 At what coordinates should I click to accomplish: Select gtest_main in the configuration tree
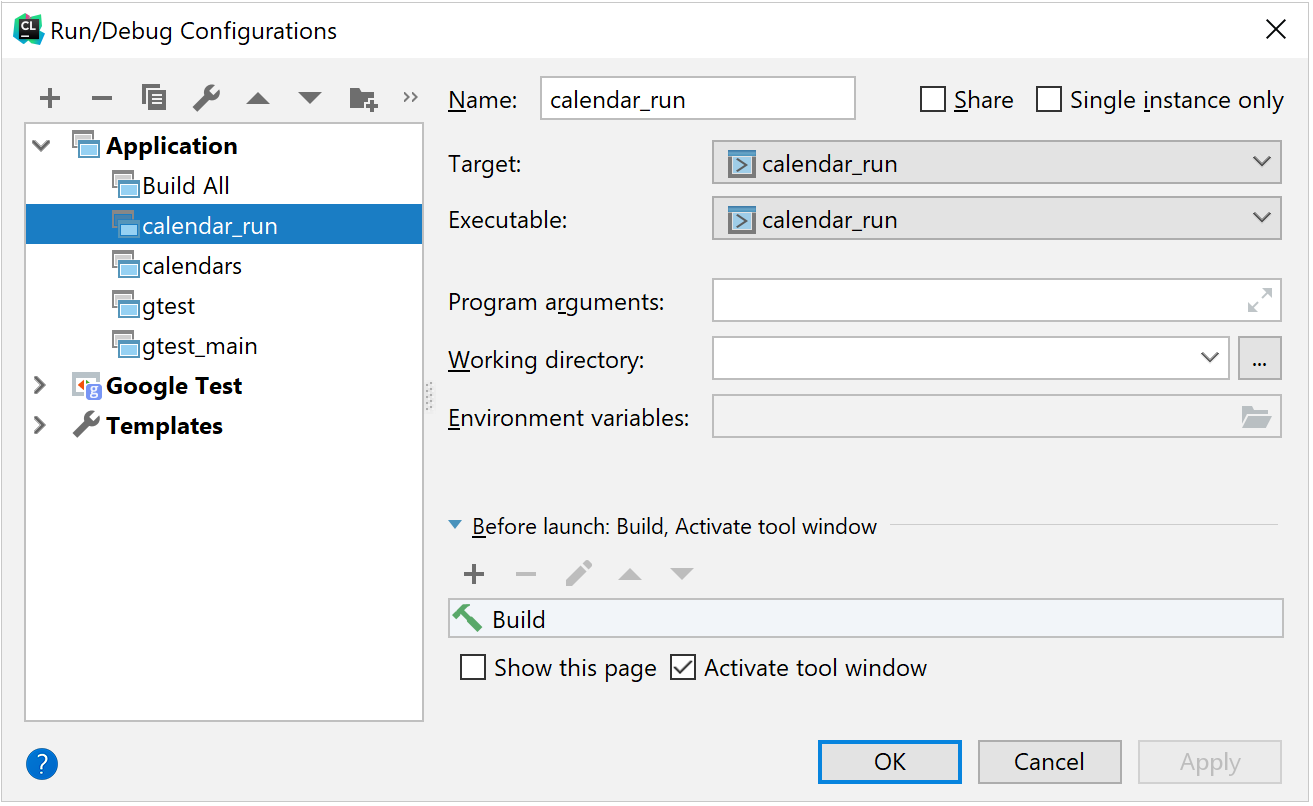[199, 346]
